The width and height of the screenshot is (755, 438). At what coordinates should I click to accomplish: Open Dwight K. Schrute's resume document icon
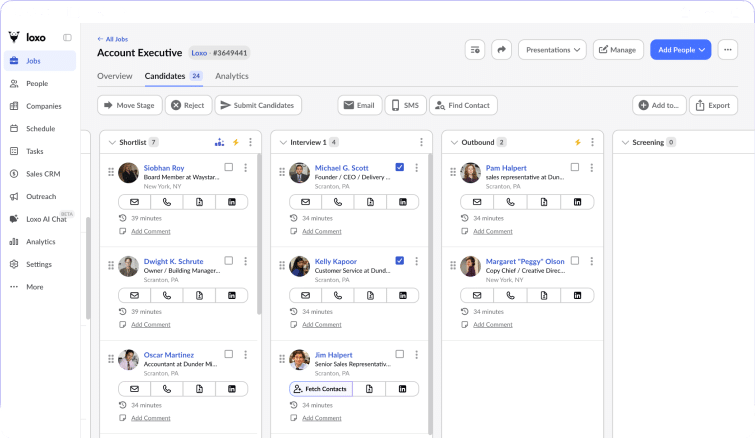click(x=199, y=296)
